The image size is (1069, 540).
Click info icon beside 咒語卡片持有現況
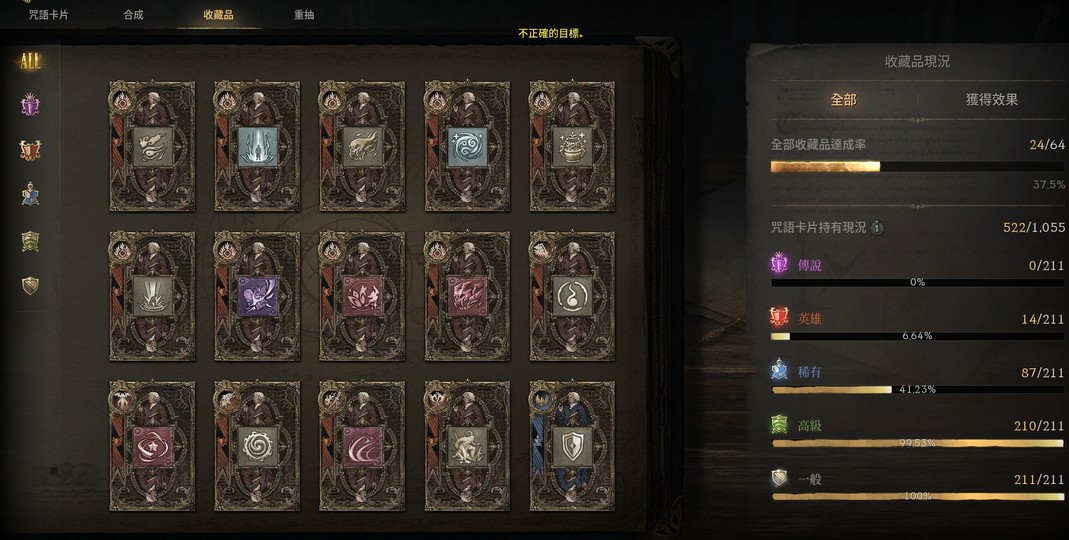click(877, 228)
